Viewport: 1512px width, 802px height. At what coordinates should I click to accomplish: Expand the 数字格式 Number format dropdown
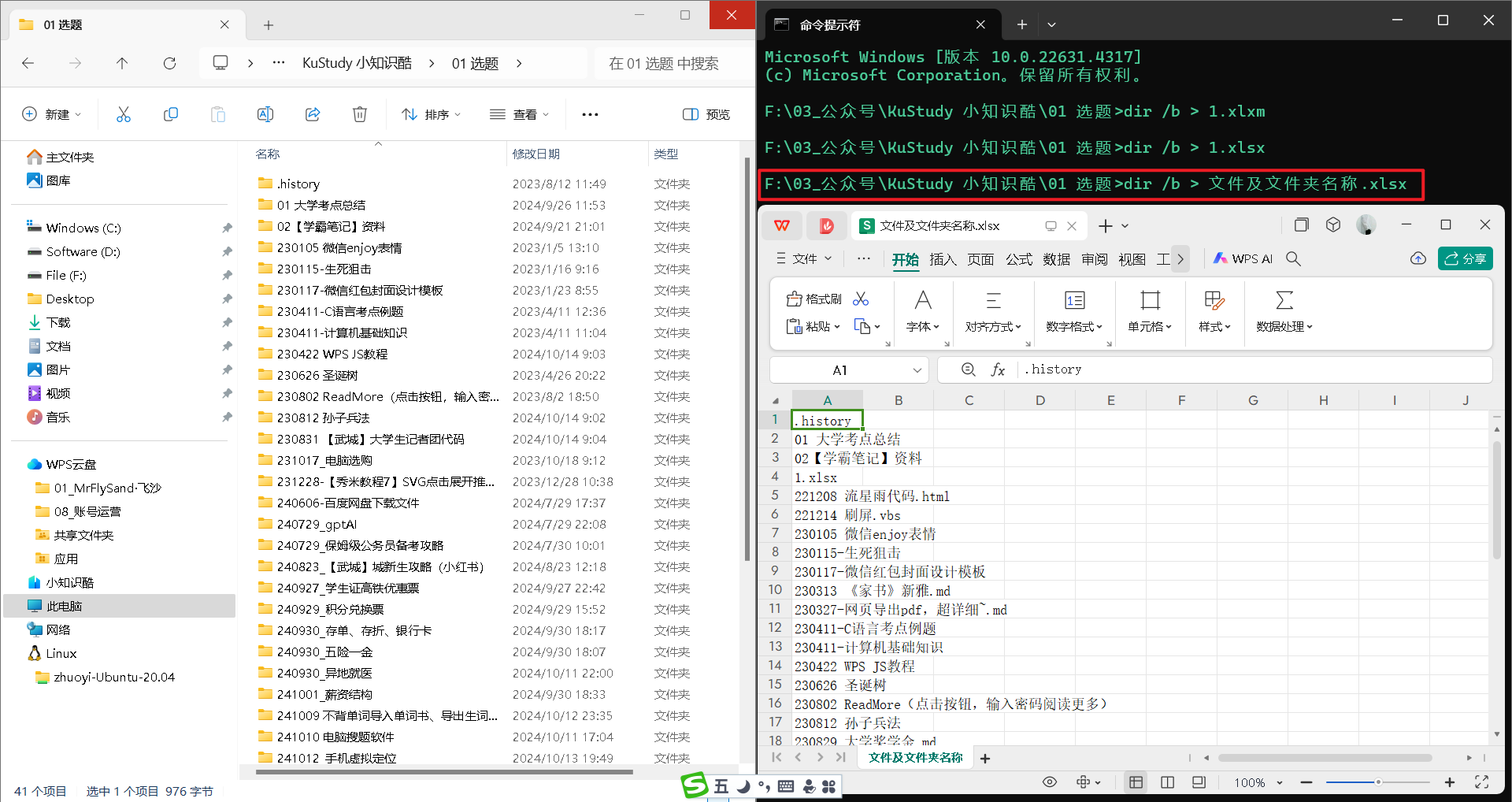[1074, 326]
